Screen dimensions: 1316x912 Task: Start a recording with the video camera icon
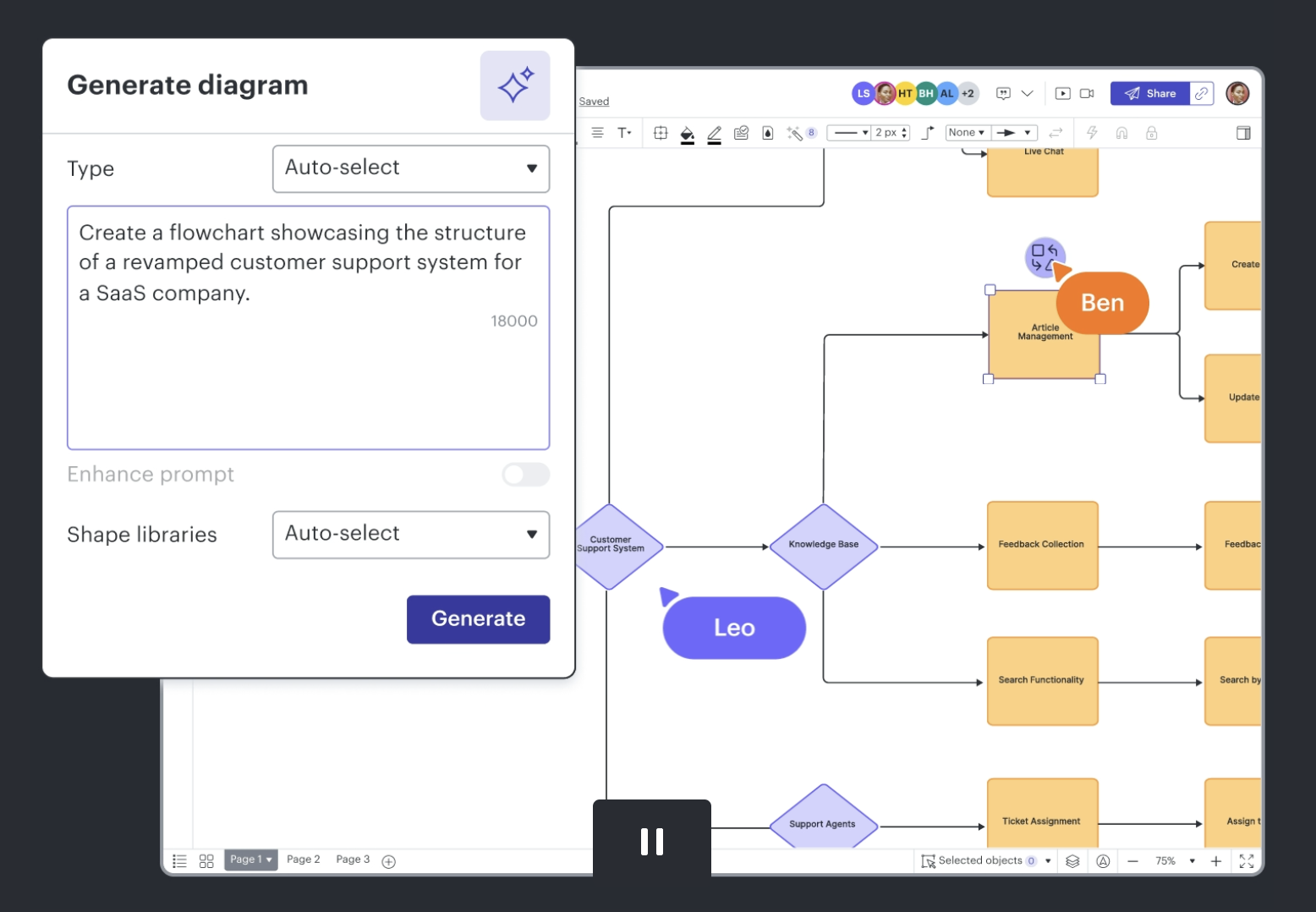(x=1087, y=93)
